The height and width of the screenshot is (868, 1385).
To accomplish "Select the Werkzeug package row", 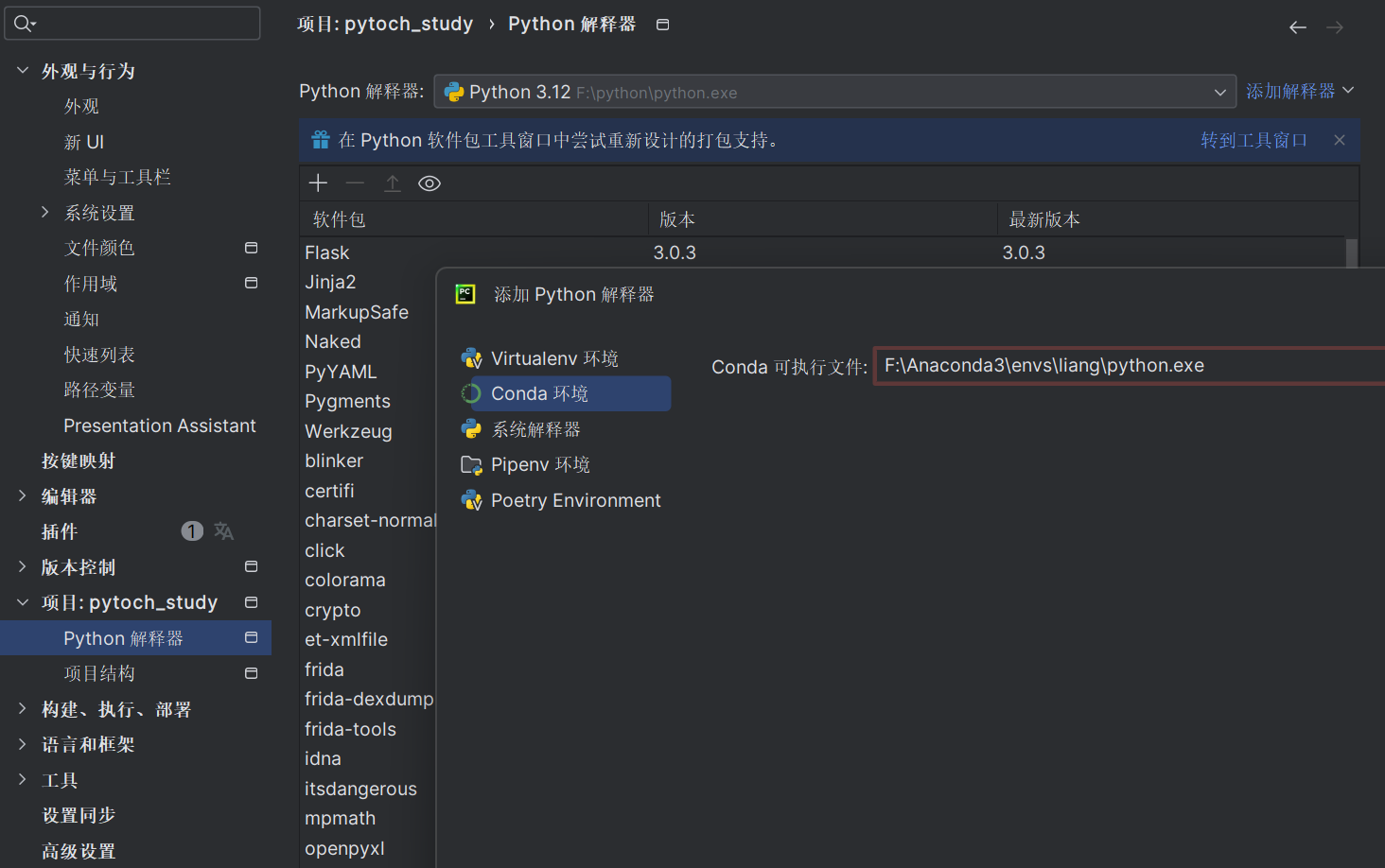I will (x=368, y=431).
